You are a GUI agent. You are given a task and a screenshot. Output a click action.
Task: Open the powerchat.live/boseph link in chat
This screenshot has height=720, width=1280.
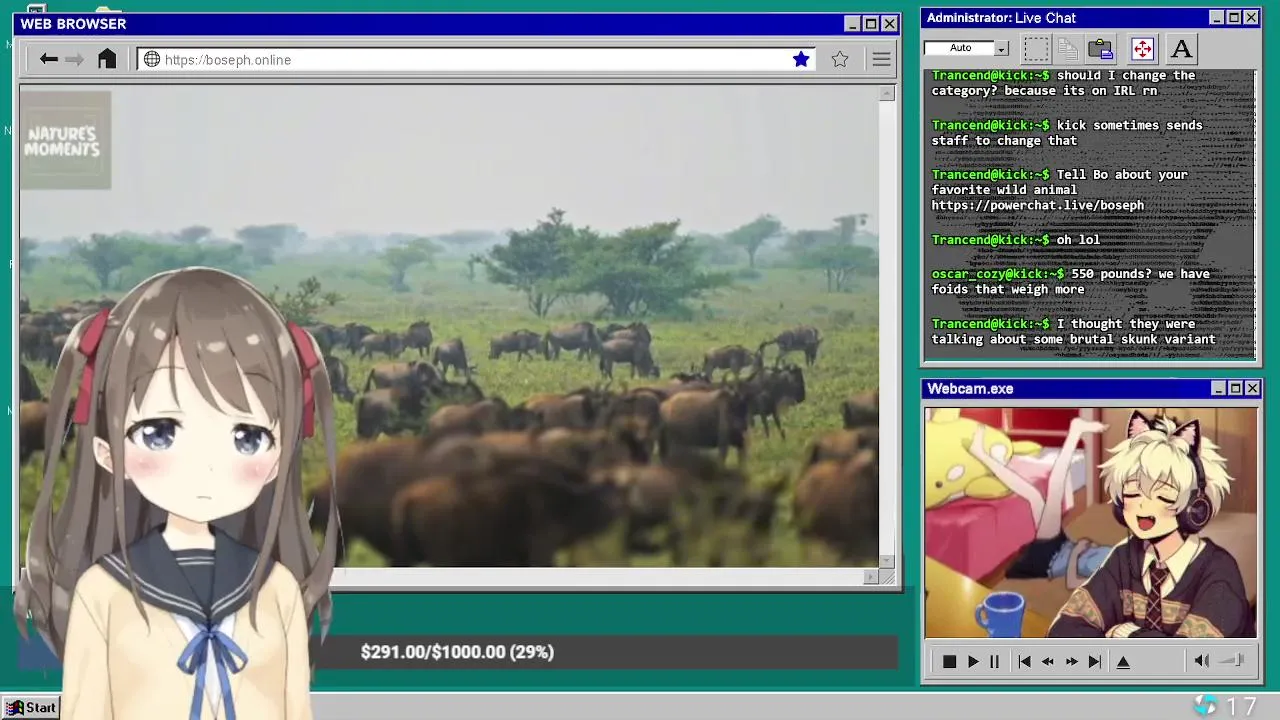click(x=1037, y=205)
